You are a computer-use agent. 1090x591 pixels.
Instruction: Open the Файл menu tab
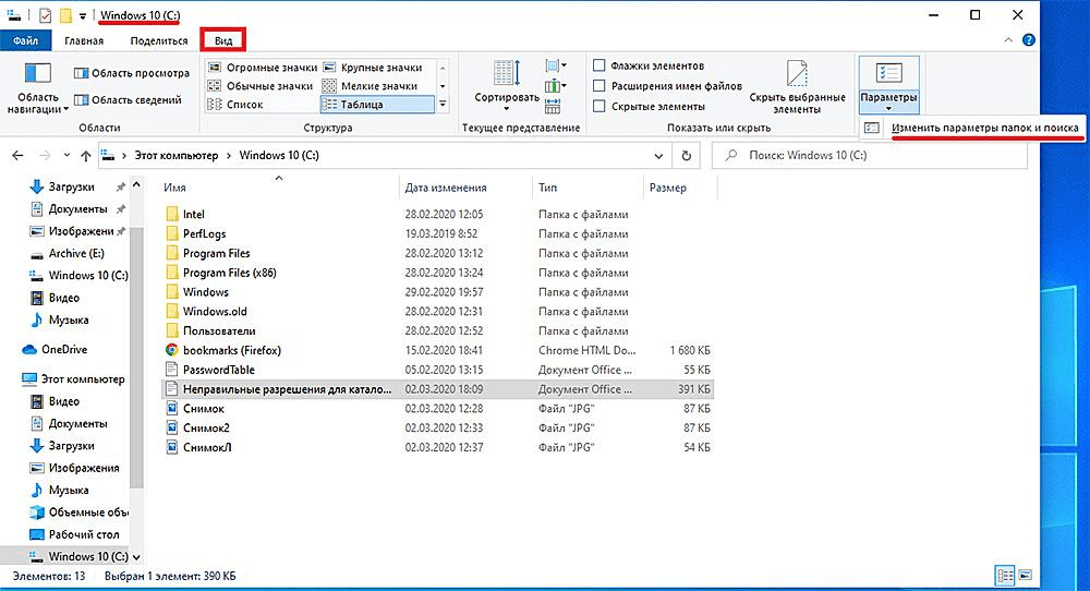tap(26, 40)
